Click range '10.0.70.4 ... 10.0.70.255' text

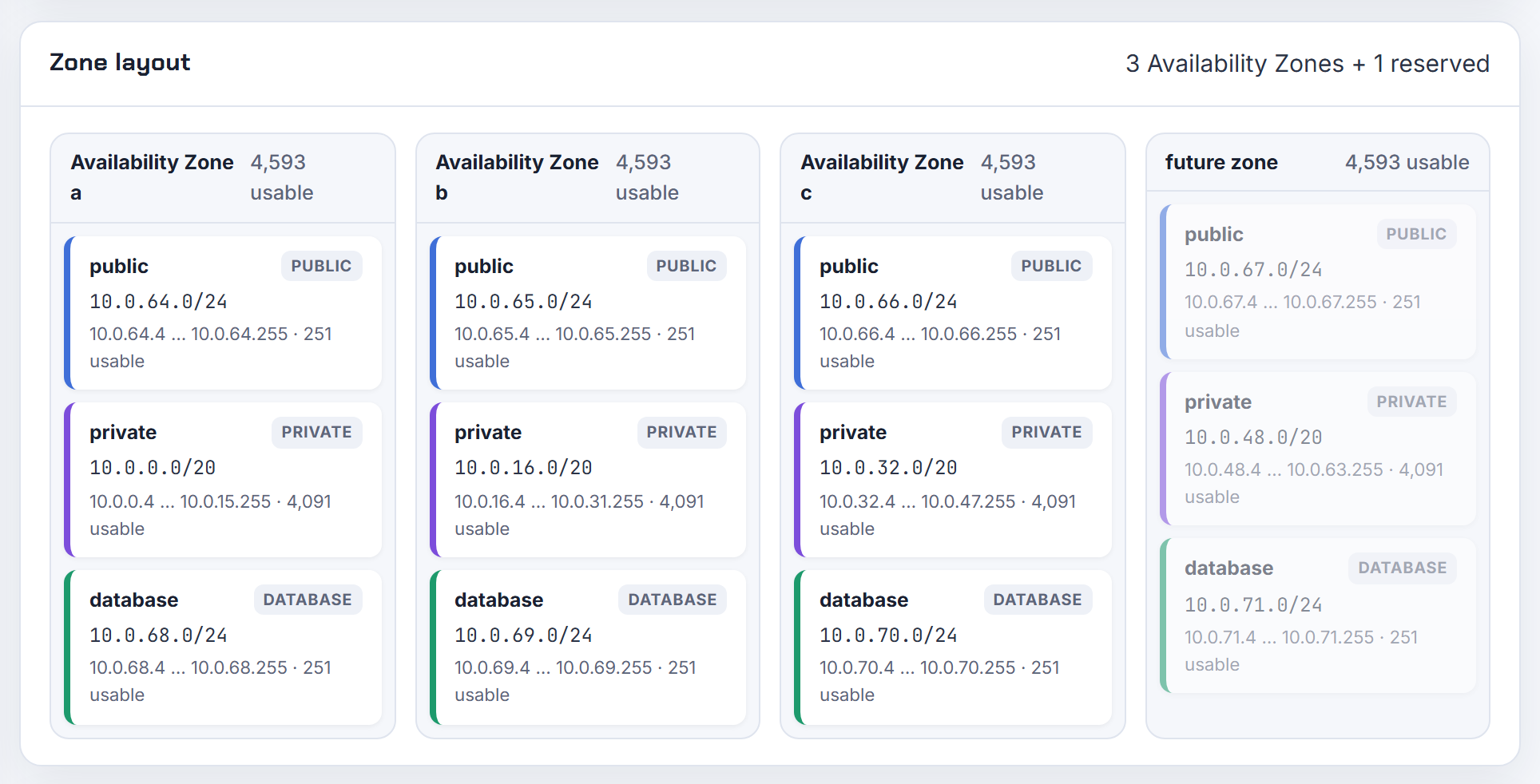pos(918,667)
